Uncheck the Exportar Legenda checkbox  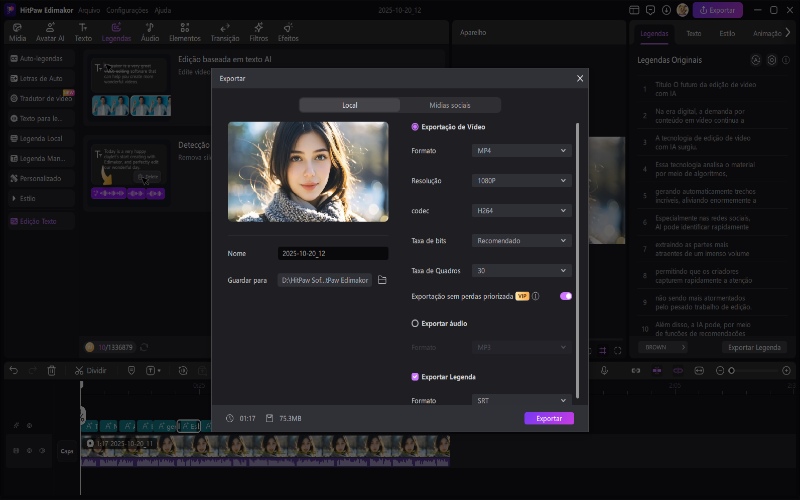[x=416, y=377]
